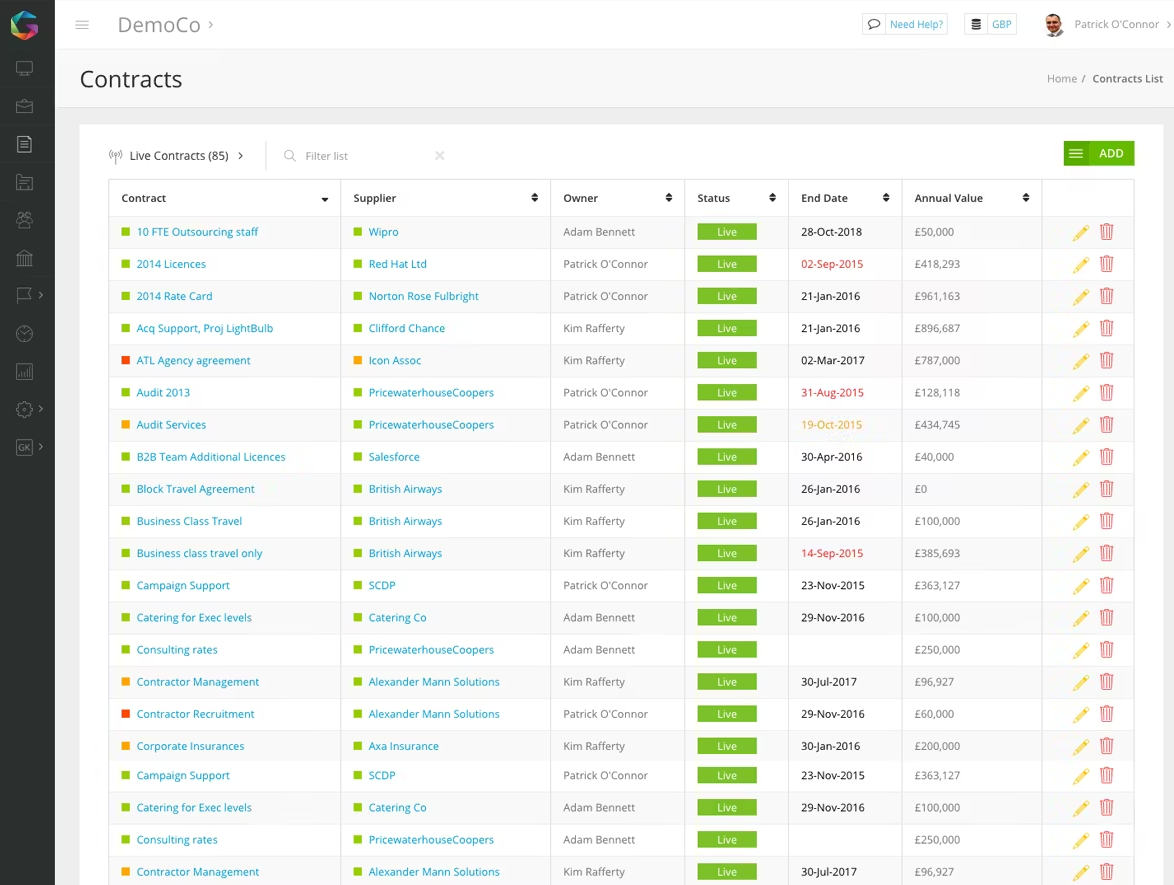The height and width of the screenshot is (885, 1174).
Task: Expand the Live Contracts (85) filter selector
Action: click(240, 156)
